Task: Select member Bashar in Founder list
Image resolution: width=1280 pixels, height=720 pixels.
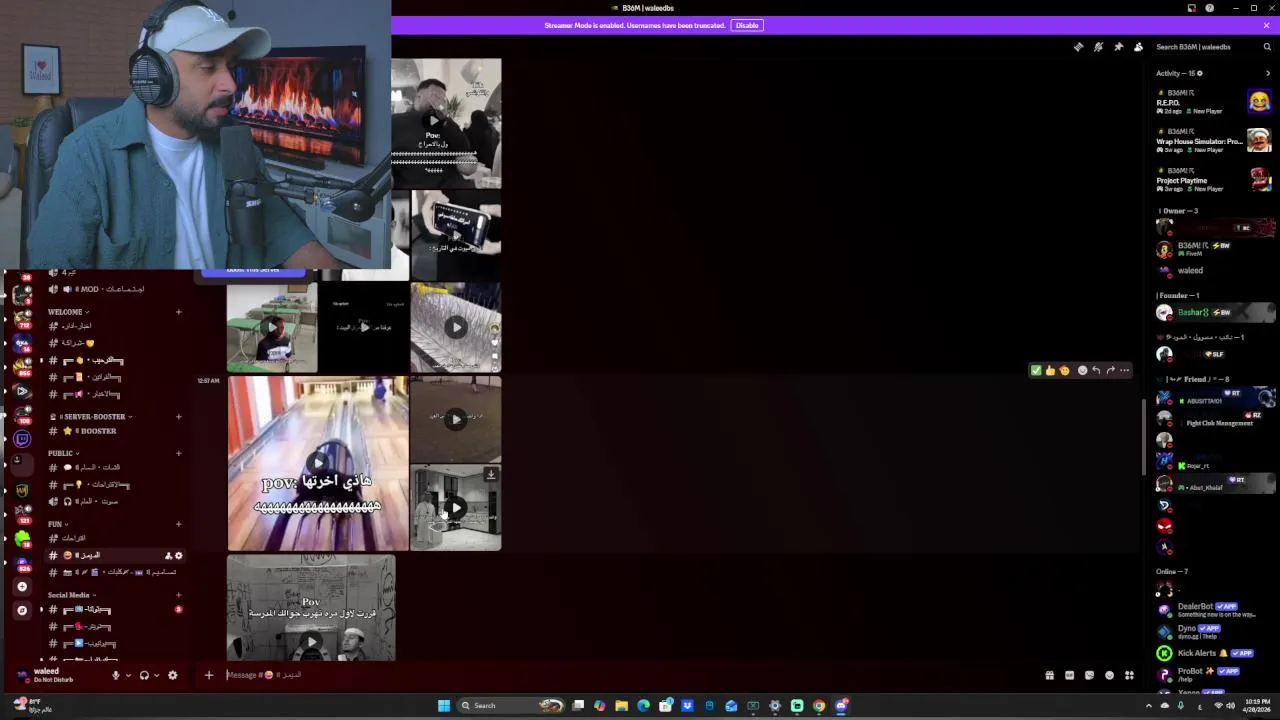Action: 1213,313
